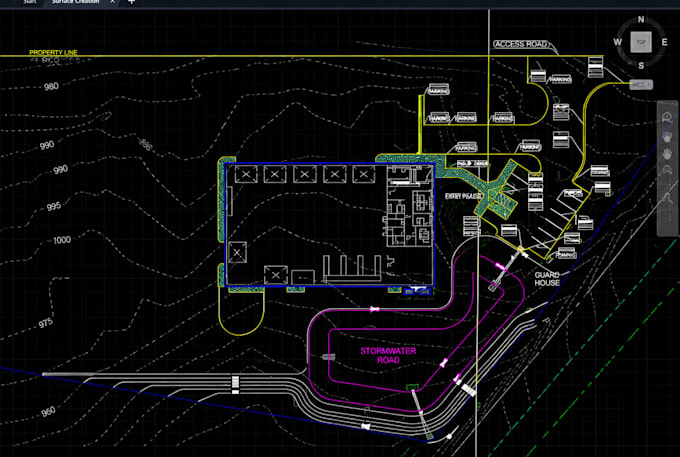The image size is (680, 457).
Task: Activate the Pan hand tool in navigation bar
Action: click(x=667, y=137)
